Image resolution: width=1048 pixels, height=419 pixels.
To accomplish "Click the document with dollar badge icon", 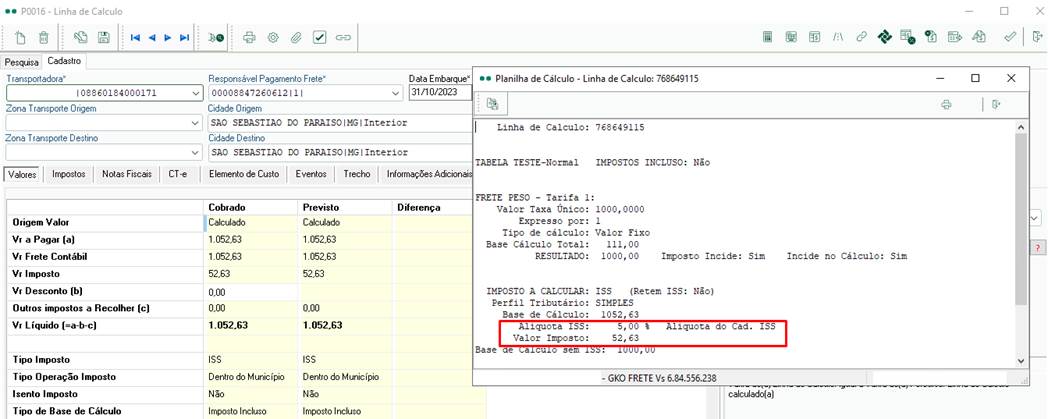I will 930,37.
